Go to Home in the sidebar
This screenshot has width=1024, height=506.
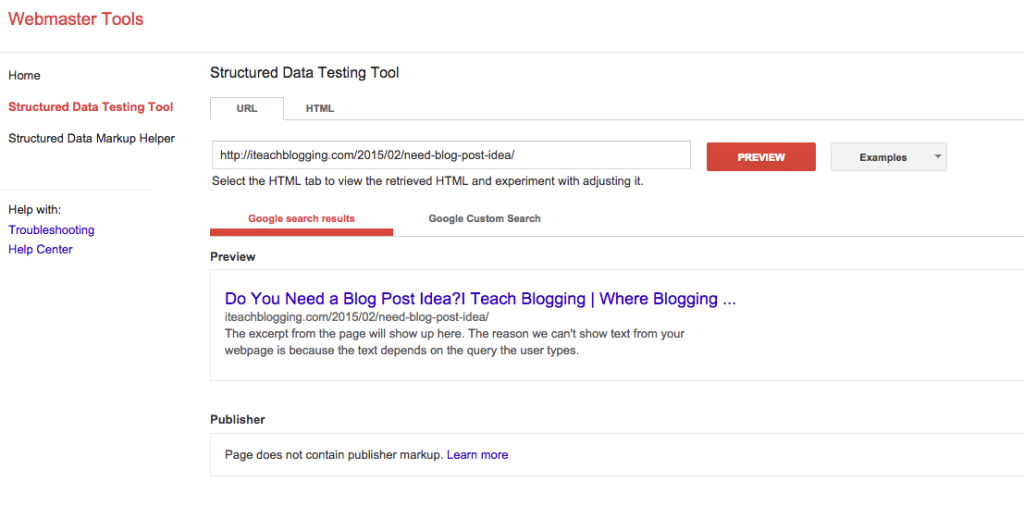click(x=24, y=76)
